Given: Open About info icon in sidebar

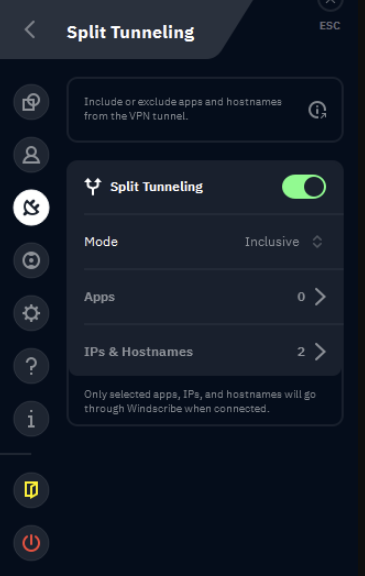Looking at the screenshot, I should coord(31,419).
